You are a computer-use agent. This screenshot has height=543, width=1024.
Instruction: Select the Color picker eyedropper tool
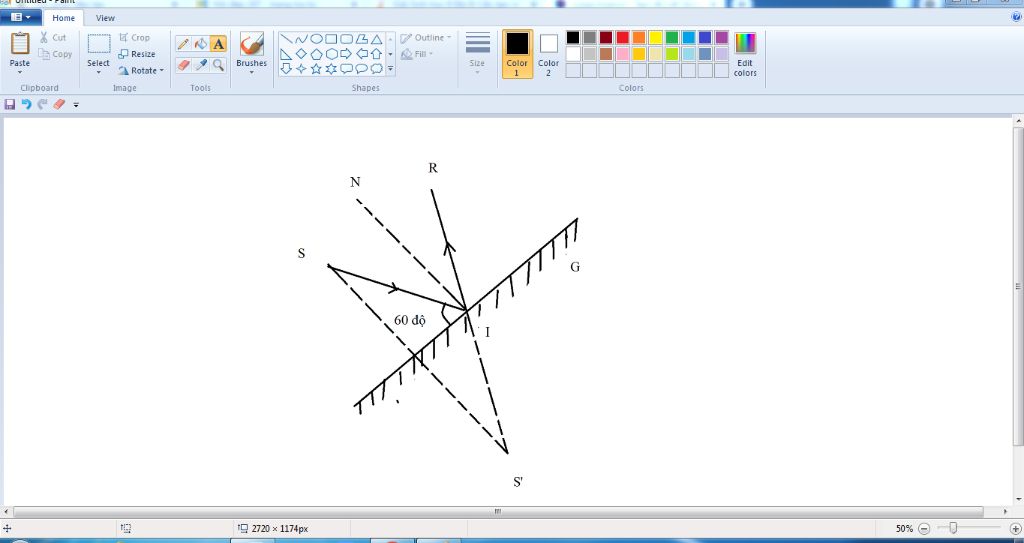tap(201, 65)
